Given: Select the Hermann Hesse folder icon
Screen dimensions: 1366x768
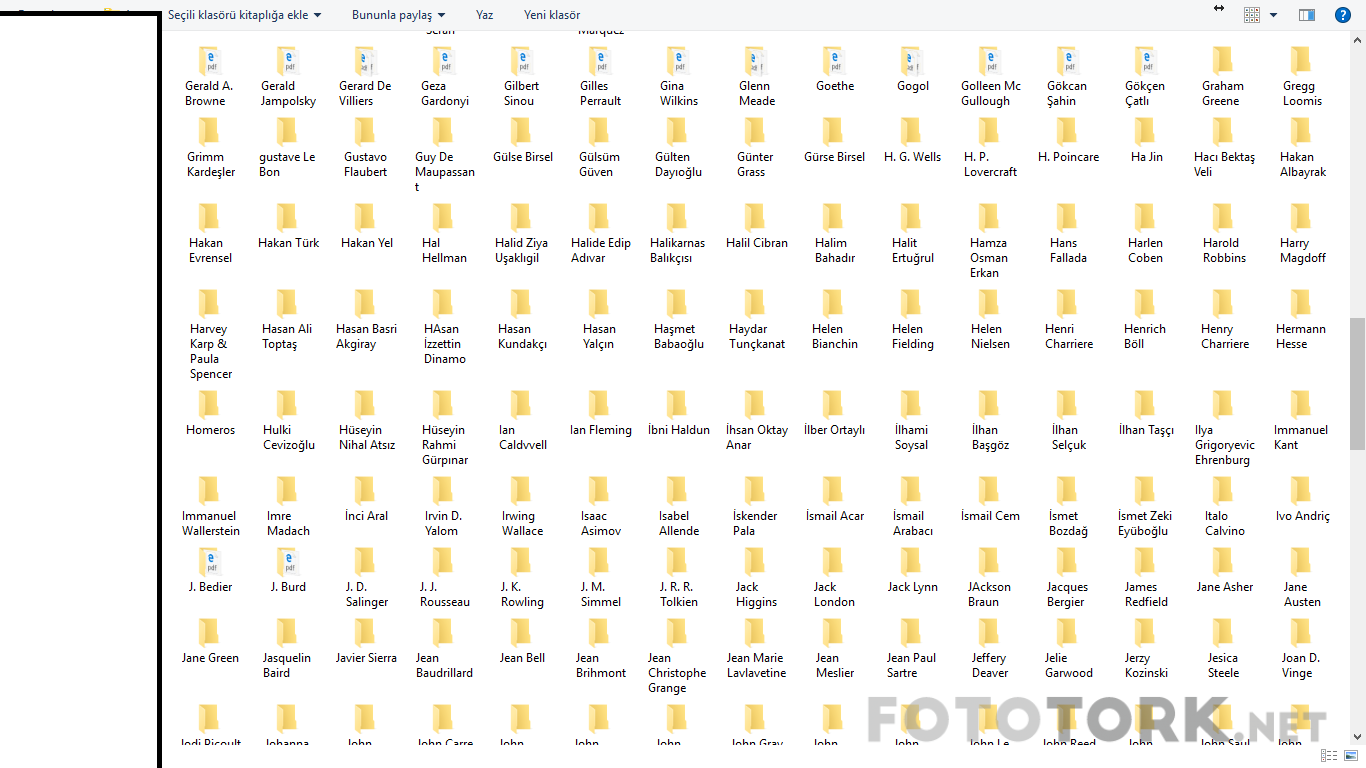Looking at the screenshot, I should point(1301,304).
